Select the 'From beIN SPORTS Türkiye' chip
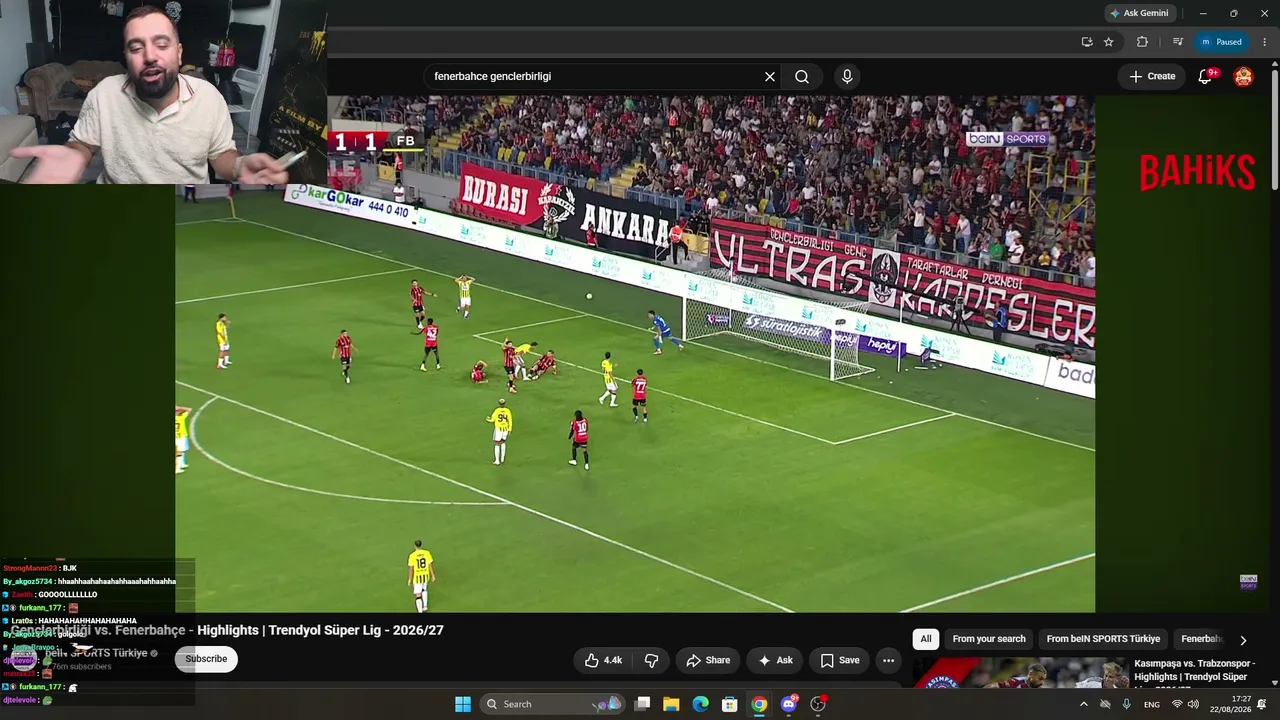The width and height of the screenshot is (1280, 720). [1103, 639]
